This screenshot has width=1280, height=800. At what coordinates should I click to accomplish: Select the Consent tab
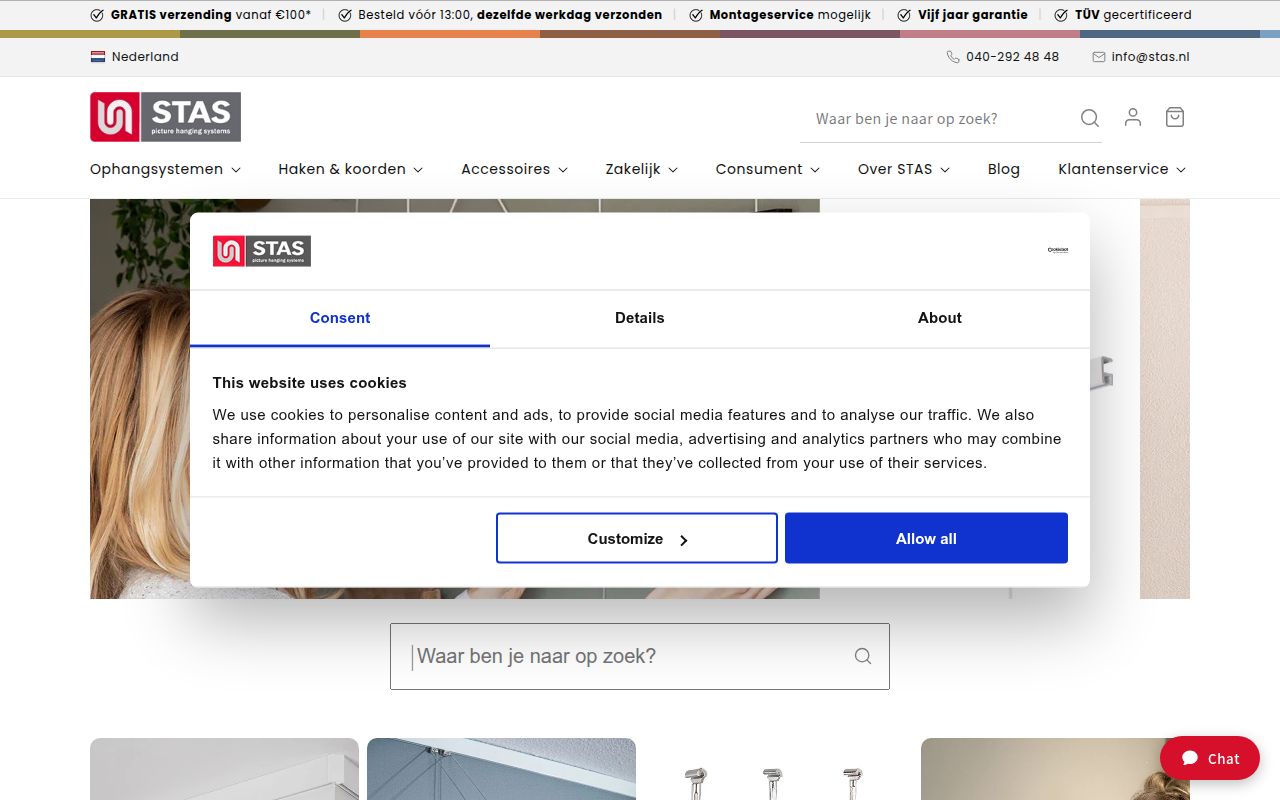pyautogui.click(x=340, y=318)
